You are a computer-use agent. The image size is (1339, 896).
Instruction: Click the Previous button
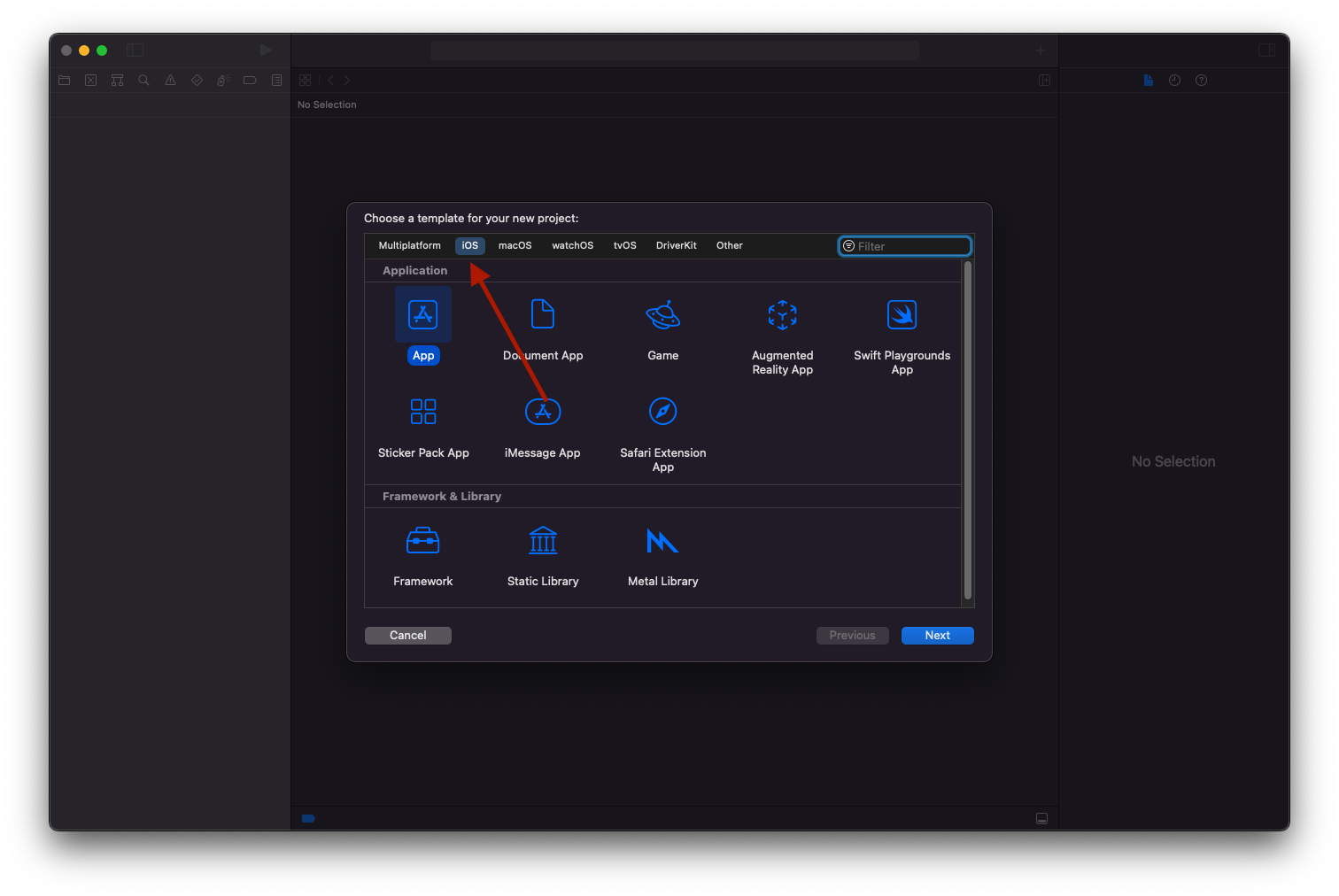[x=853, y=636]
